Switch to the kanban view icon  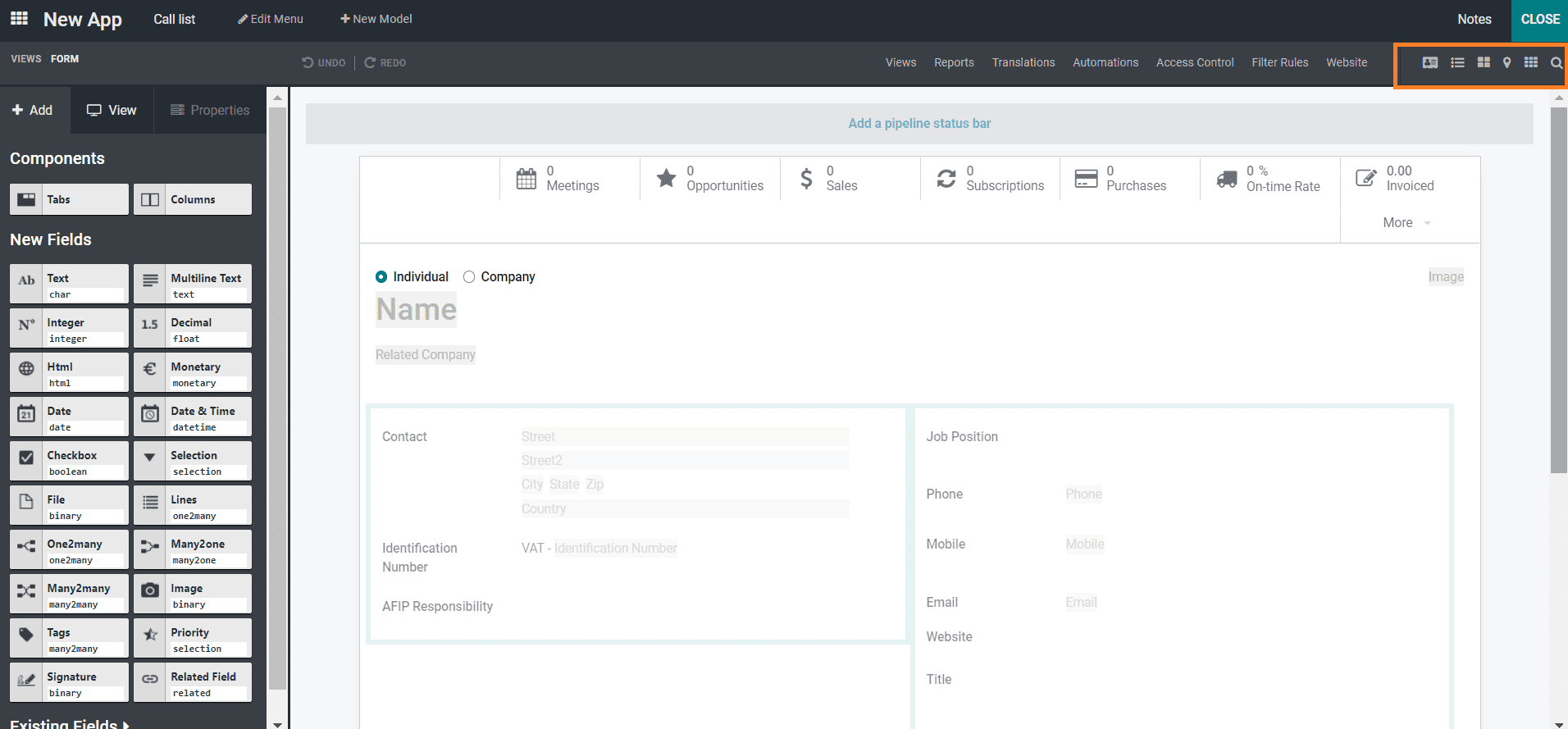[x=1484, y=62]
